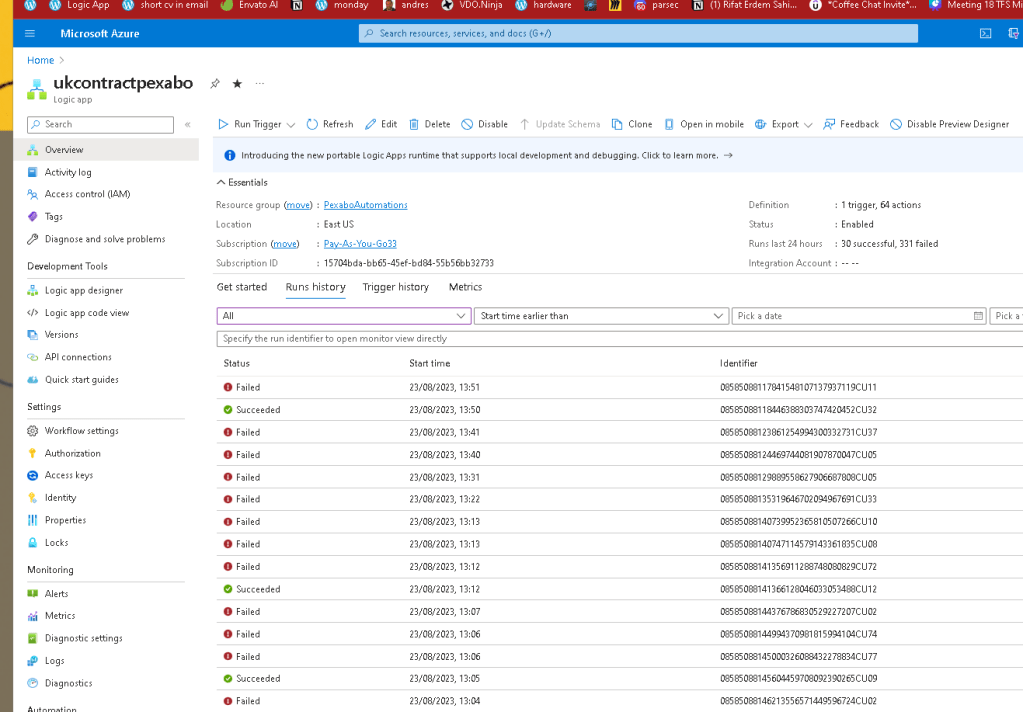1023x712 pixels.
Task: Open Activity log in sidebar
Action: [68, 172]
